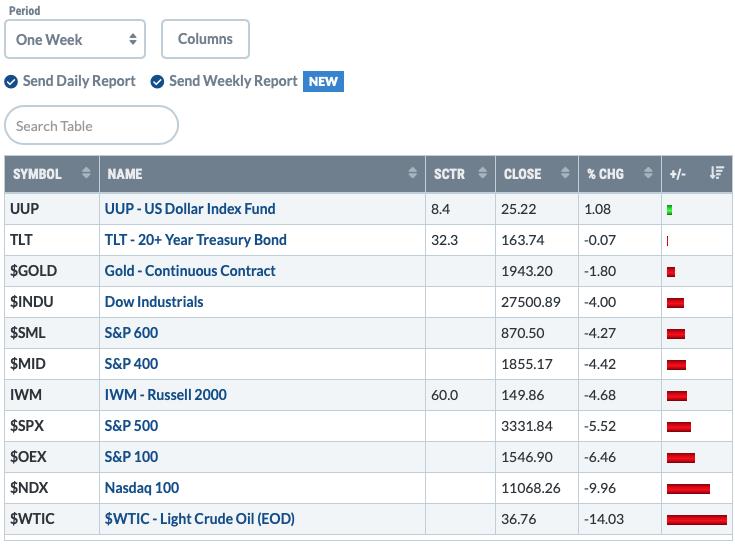The image size is (735, 544).
Task: Toggle the Send Daily Report checkbox
Action: (x=11, y=82)
